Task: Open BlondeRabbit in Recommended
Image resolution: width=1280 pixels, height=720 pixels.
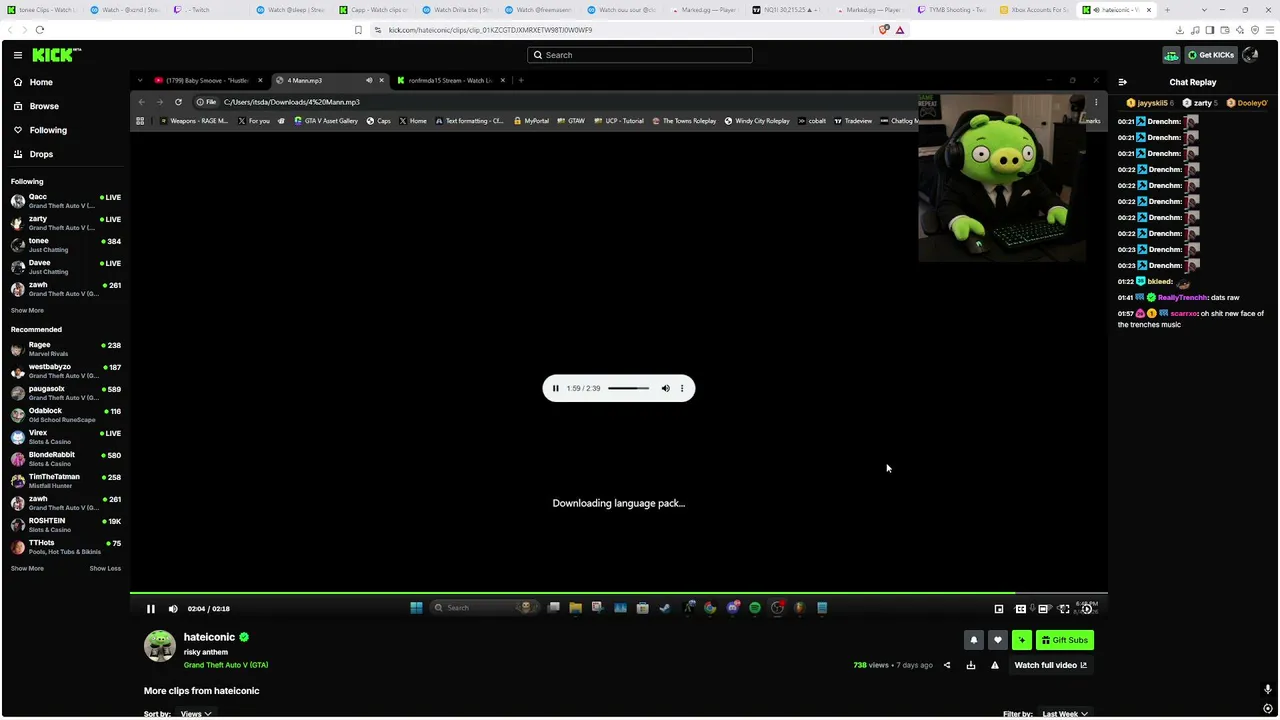Action: 65,459
